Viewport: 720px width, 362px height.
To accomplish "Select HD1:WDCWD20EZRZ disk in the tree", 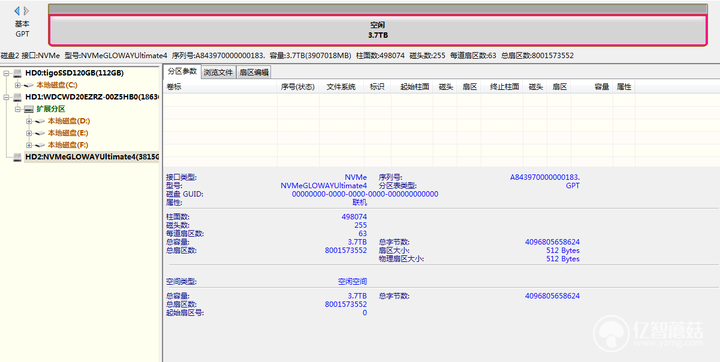I will 92,97.
